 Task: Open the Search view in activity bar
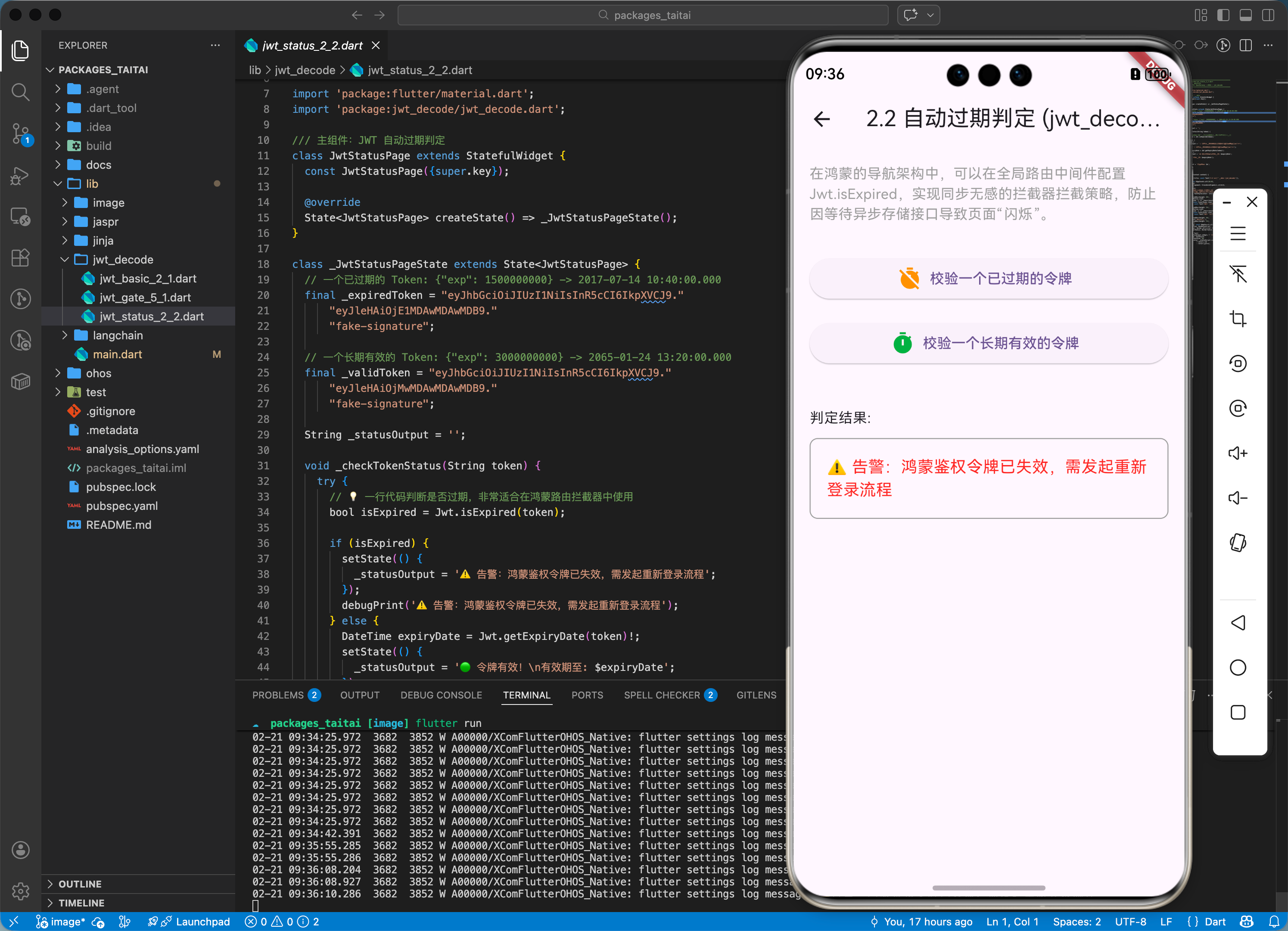pos(20,91)
